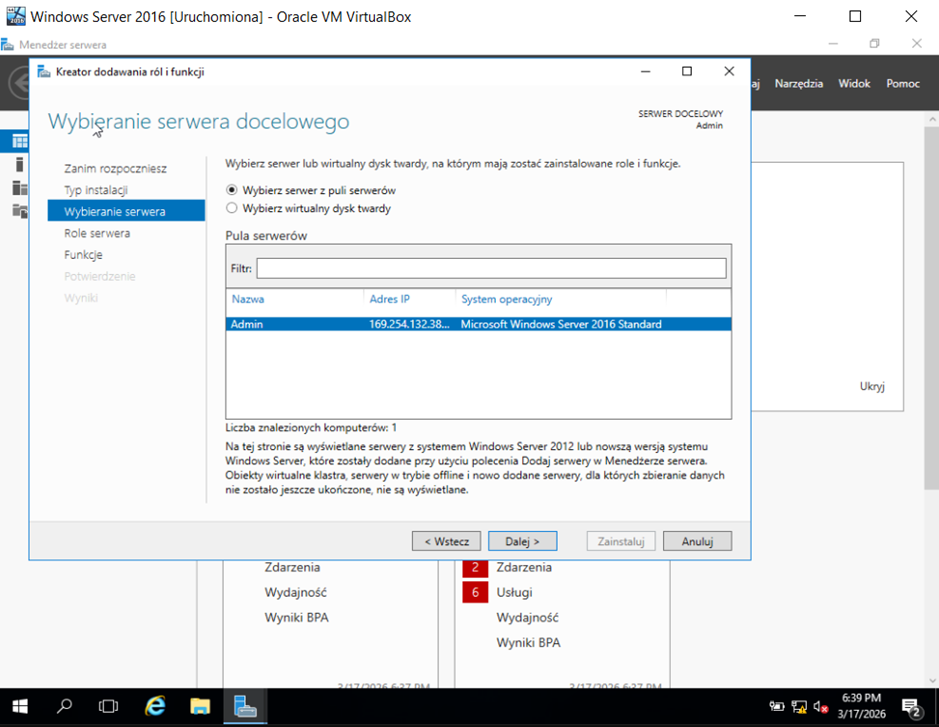This screenshot has width=939, height=727.
Task: Open the Windows Start menu
Action: 20,706
